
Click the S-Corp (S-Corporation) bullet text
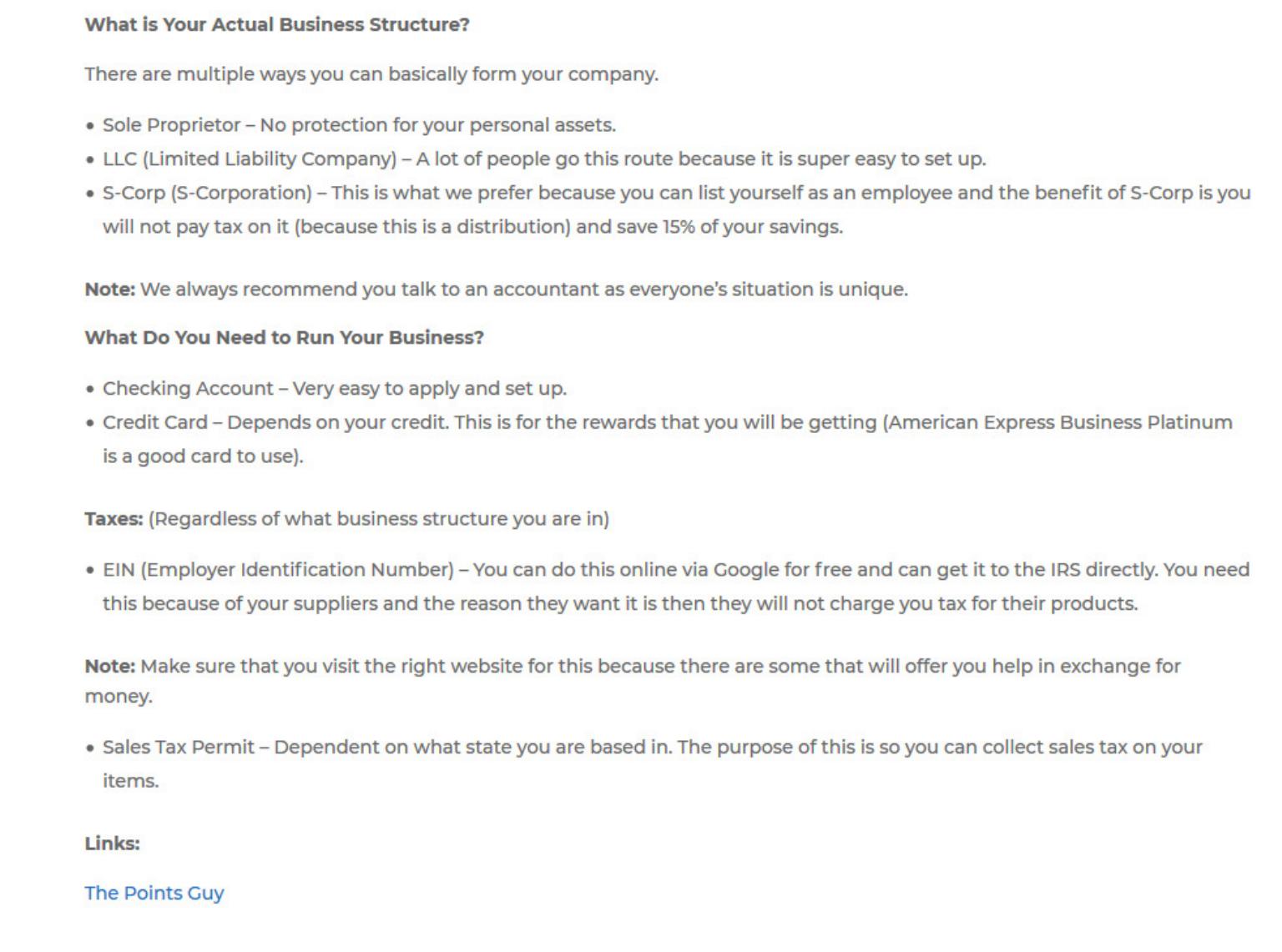pos(676,209)
